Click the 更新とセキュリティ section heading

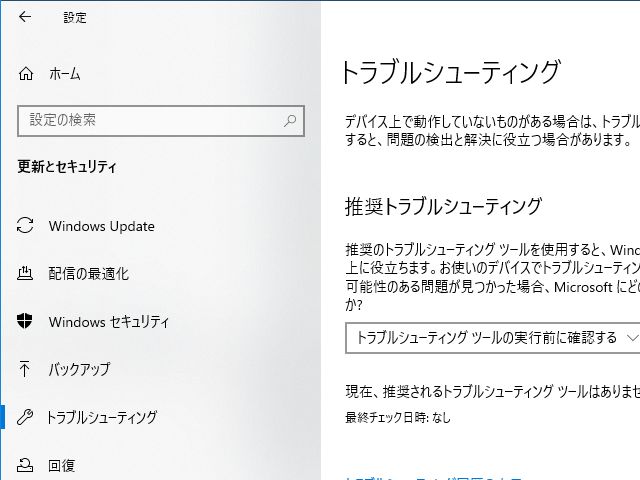67,167
